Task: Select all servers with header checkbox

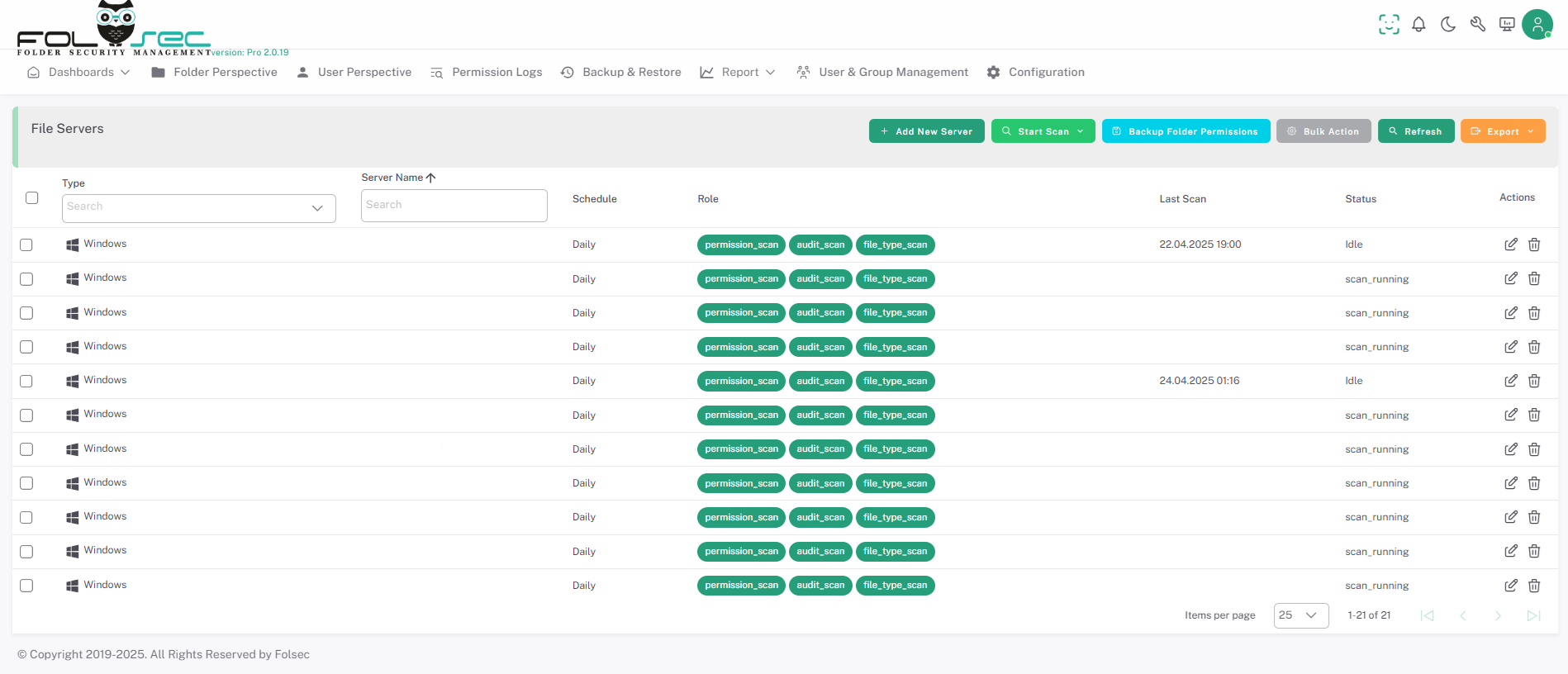Action: (x=32, y=198)
